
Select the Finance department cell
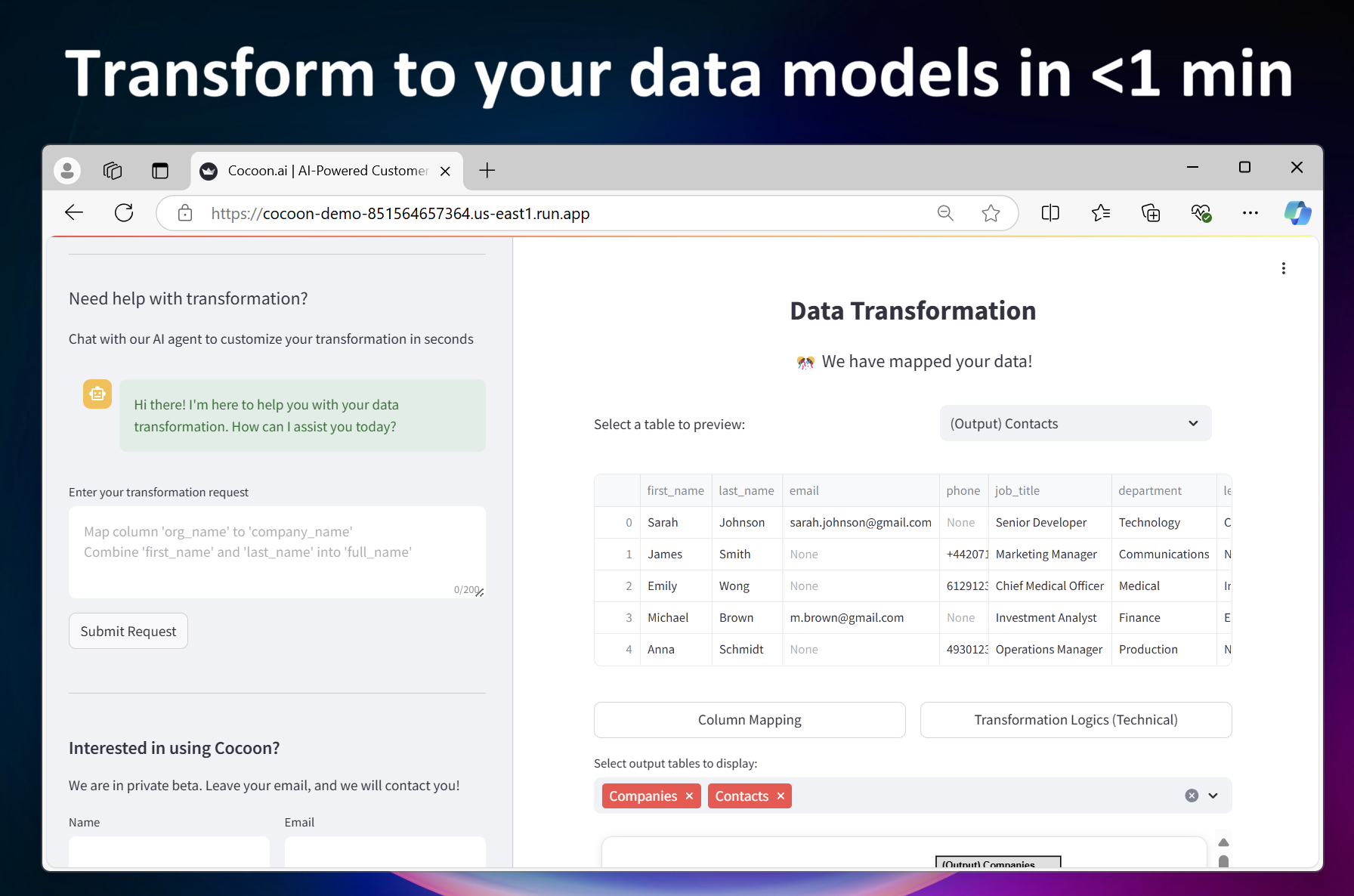pyautogui.click(x=1164, y=617)
